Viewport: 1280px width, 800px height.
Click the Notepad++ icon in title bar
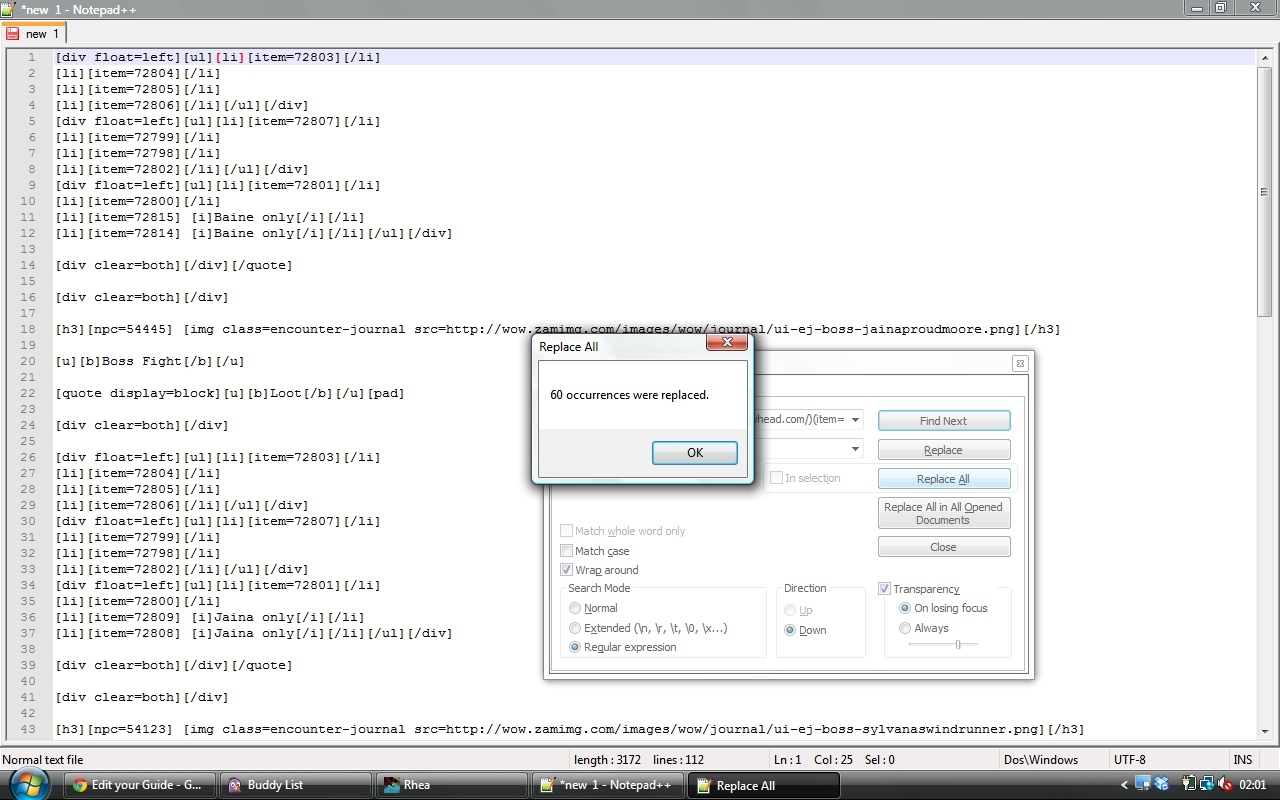[x=10, y=8]
